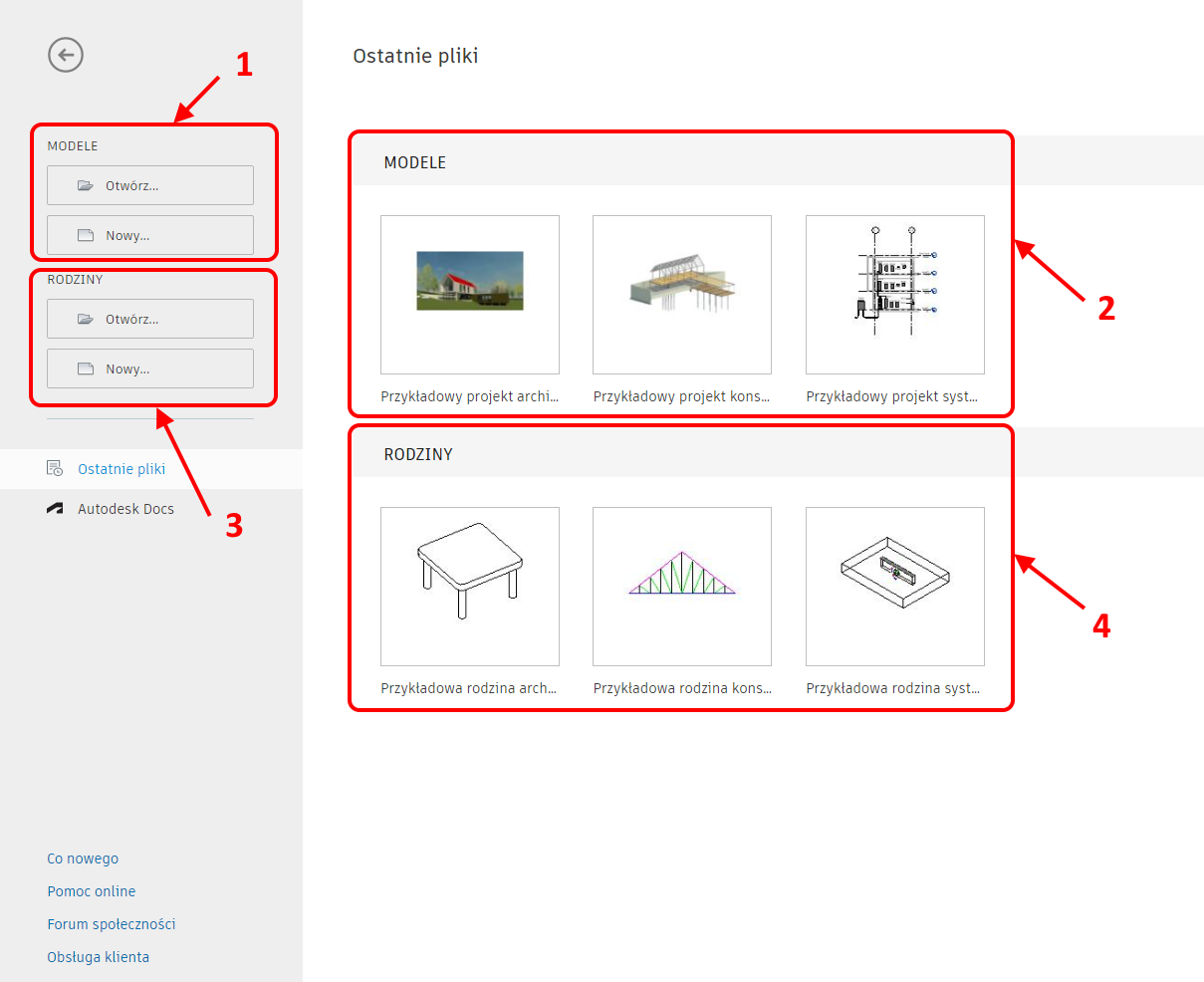Click the new-file icon on Nowy under RODZINY
This screenshot has width=1204, height=982.
pyautogui.click(x=87, y=368)
